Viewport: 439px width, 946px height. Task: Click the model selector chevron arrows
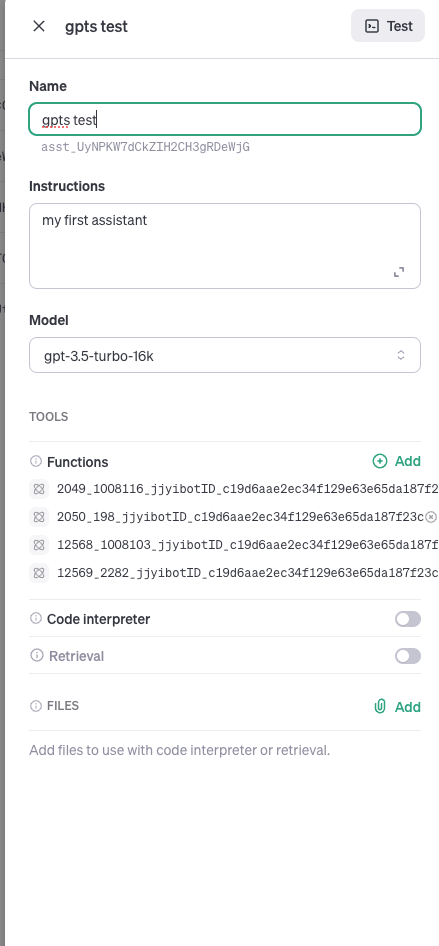point(401,355)
